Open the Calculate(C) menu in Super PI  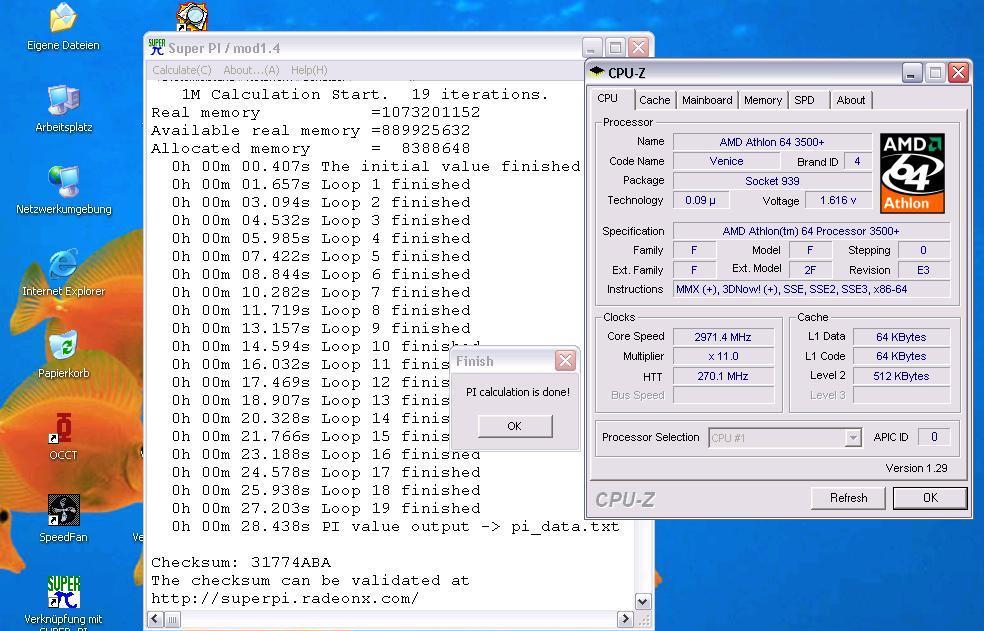(182, 70)
